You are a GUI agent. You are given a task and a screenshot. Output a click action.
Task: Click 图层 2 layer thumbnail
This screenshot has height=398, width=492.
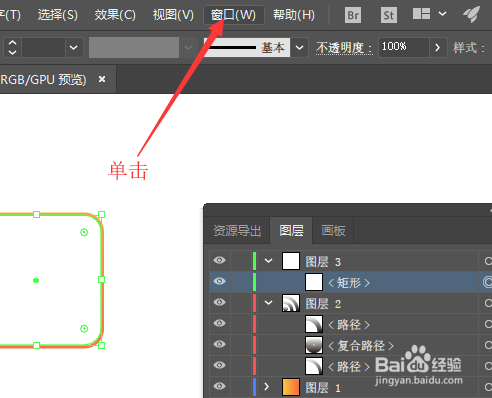click(x=291, y=303)
